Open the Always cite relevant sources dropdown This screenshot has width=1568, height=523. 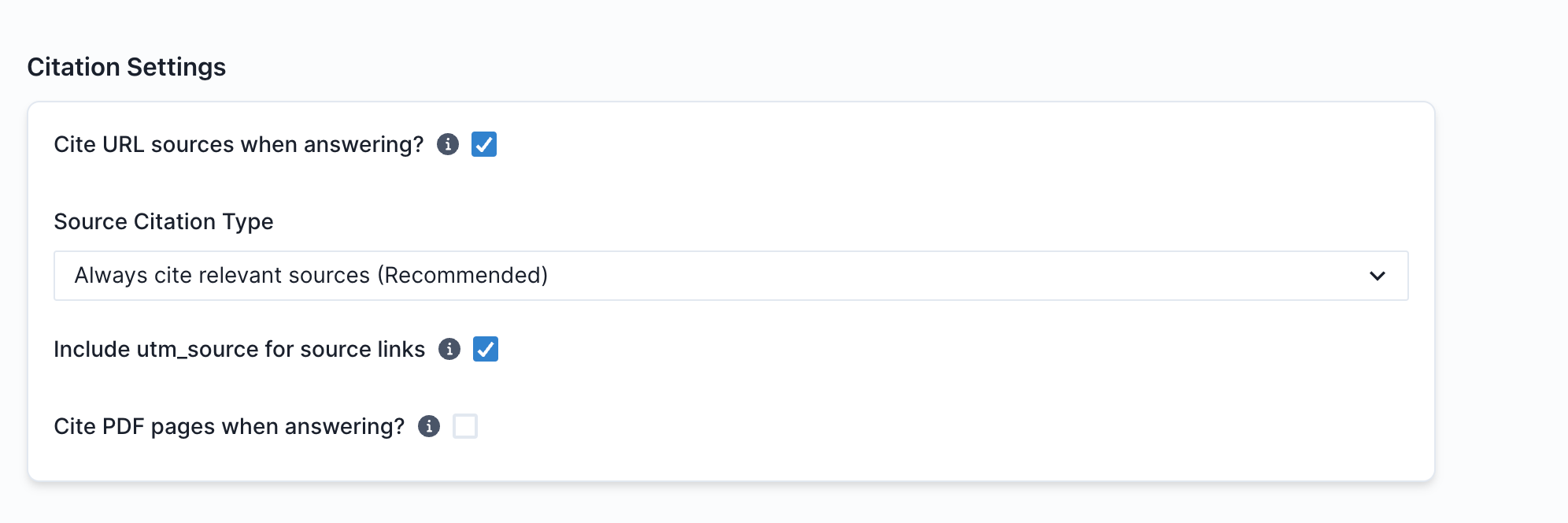pos(730,276)
